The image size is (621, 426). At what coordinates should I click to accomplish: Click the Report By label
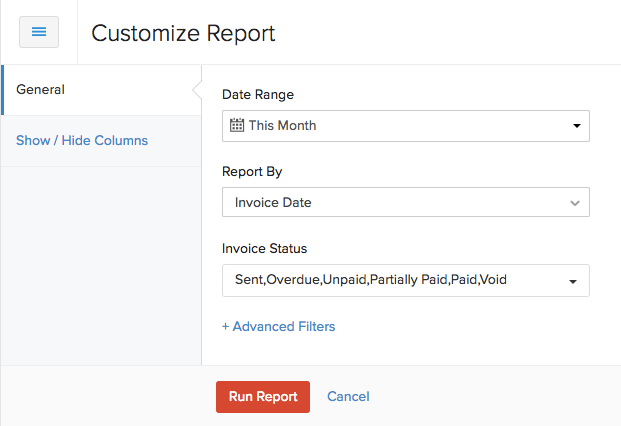point(252,171)
